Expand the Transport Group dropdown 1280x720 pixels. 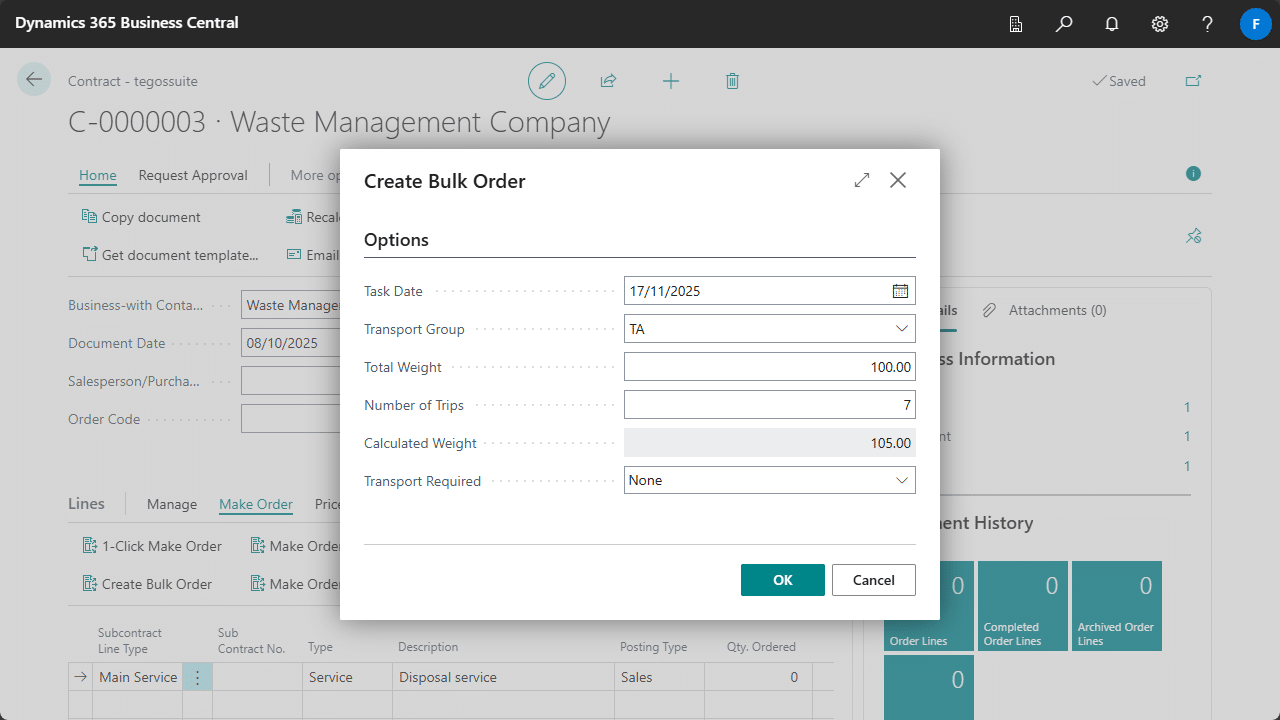tap(902, 329)
